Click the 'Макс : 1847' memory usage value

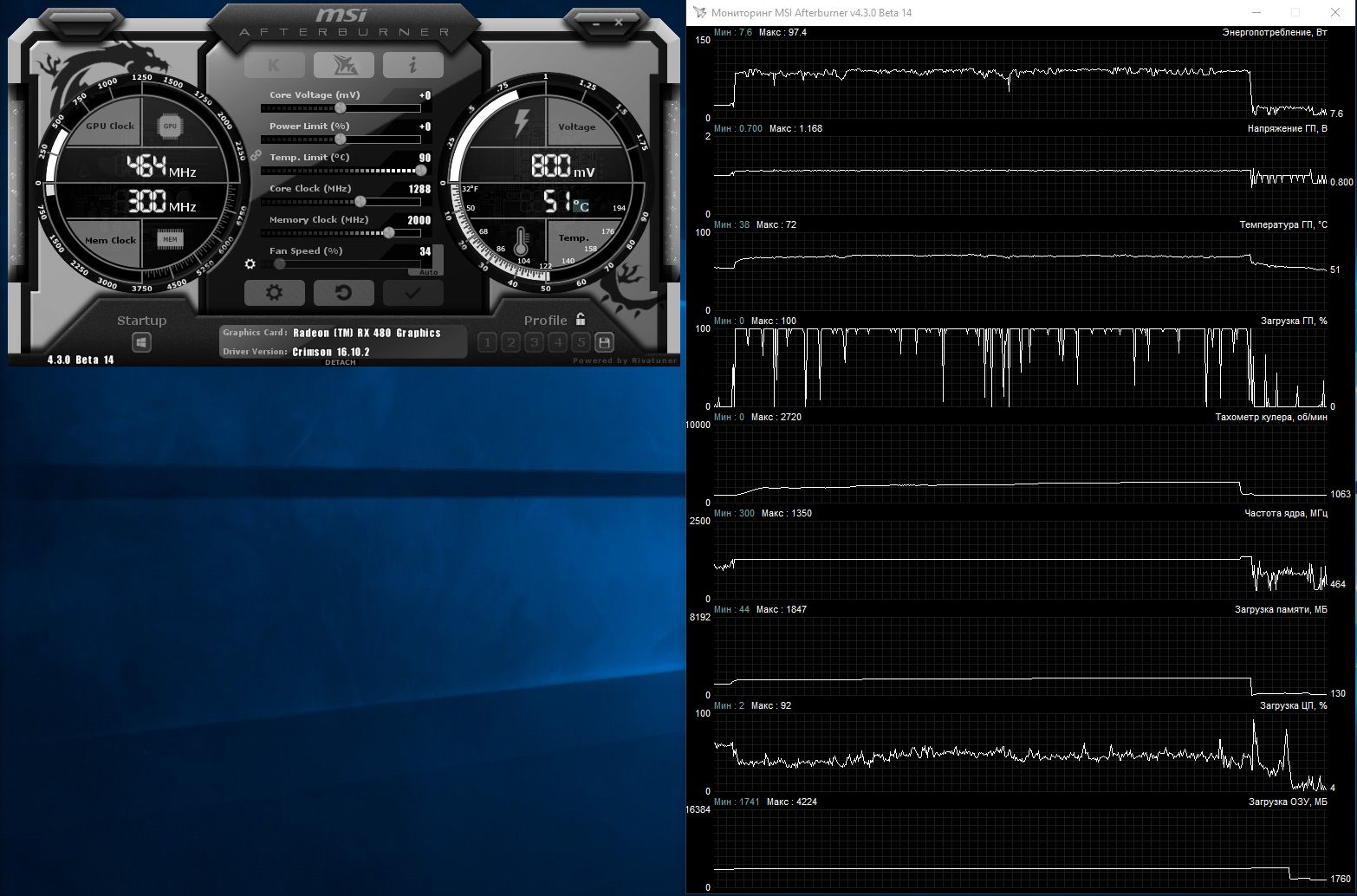point(782,609)
